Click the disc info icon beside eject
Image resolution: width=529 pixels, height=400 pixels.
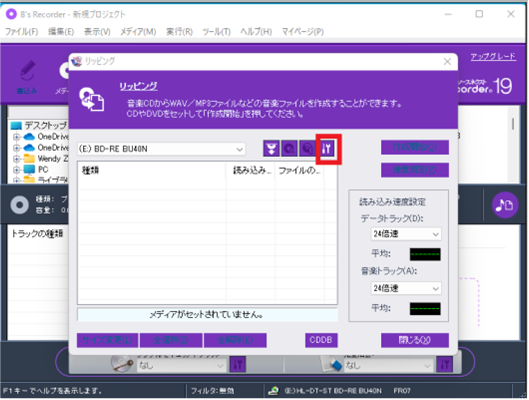tap(289, 149)
